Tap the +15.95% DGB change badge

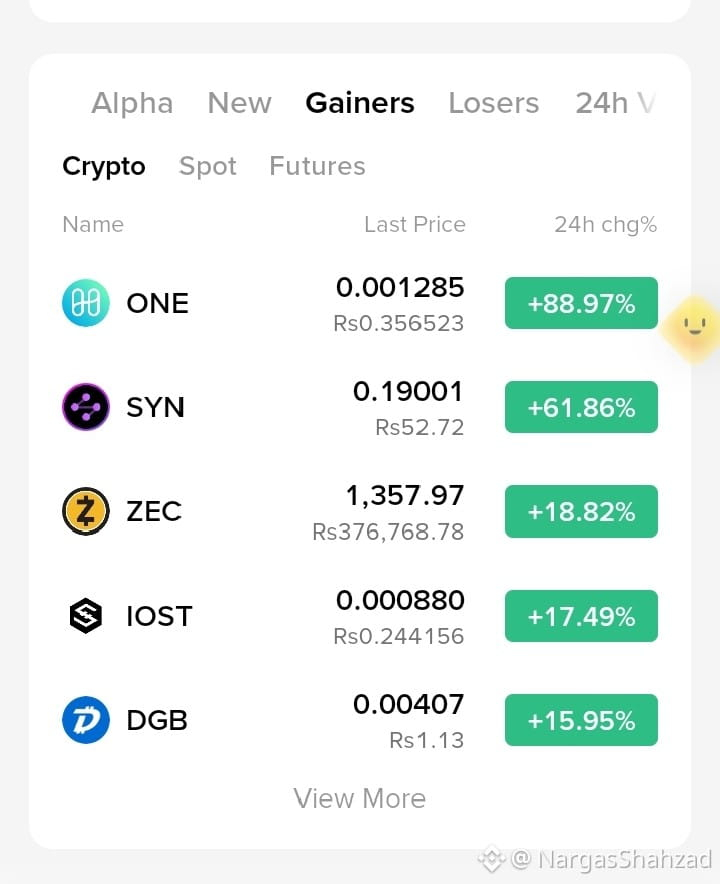(x=581, y=720)
